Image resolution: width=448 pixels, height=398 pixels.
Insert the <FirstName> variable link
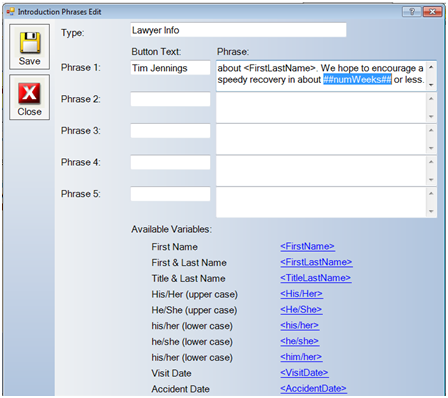[x=307, y=246]
